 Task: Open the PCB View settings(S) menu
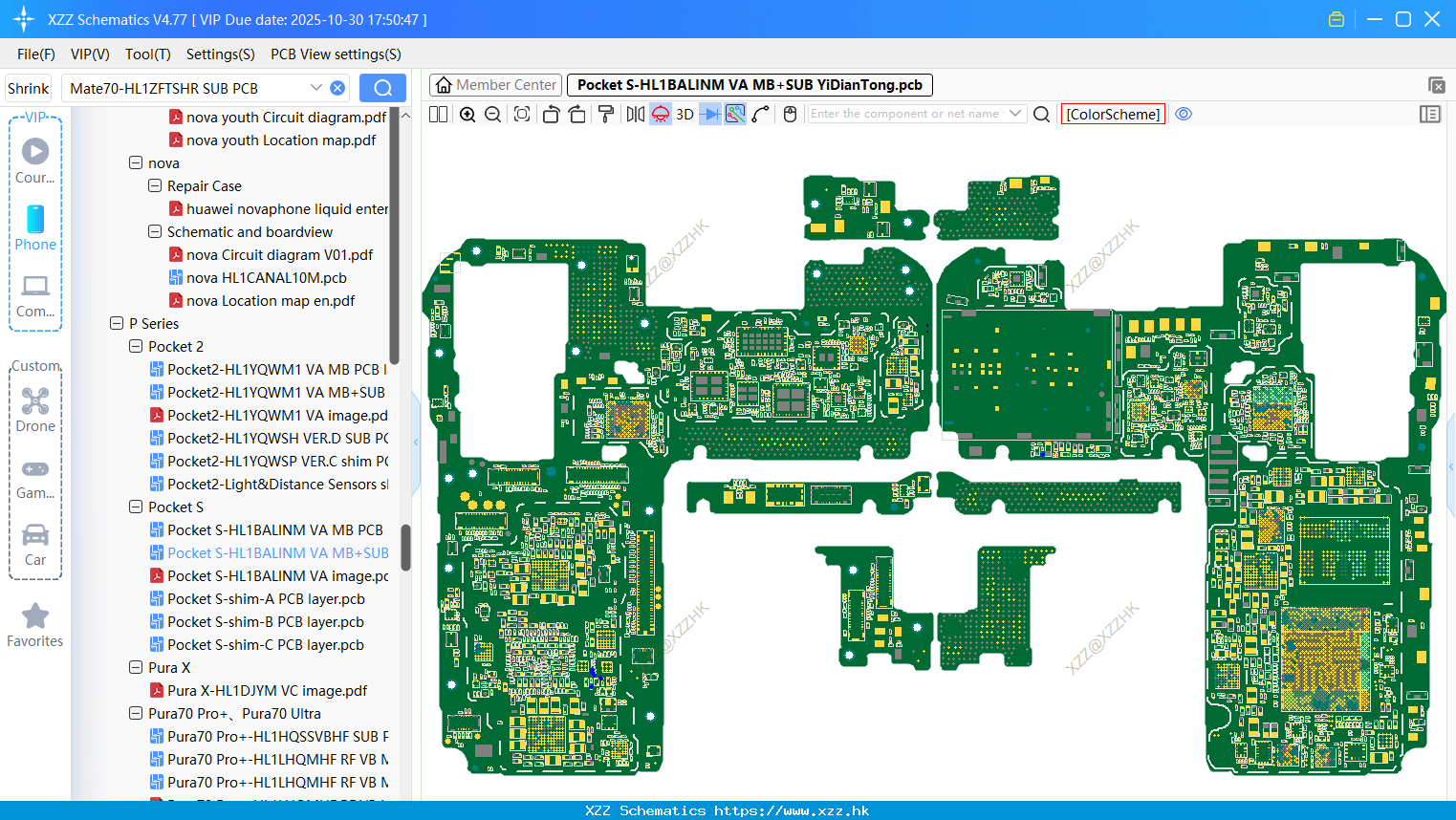tap(336, 54)
